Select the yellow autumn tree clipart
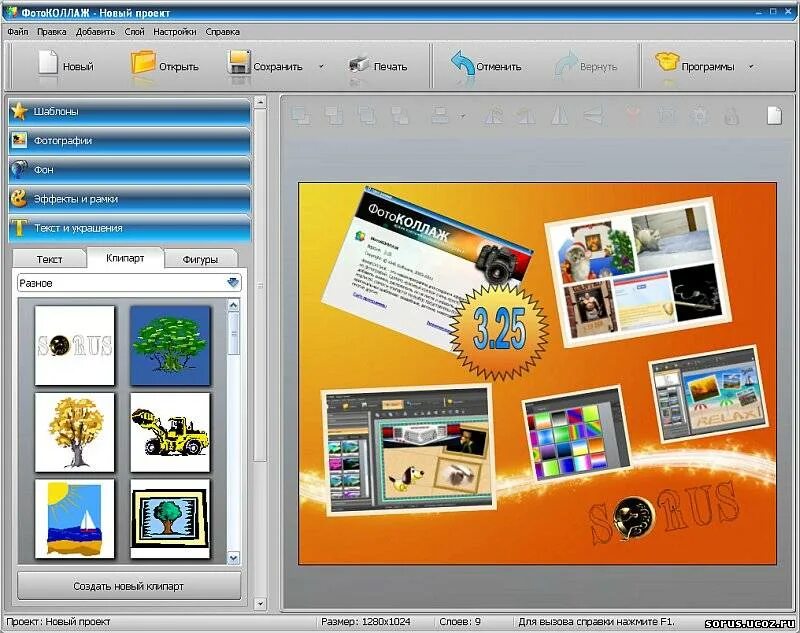 pos(74,432)
